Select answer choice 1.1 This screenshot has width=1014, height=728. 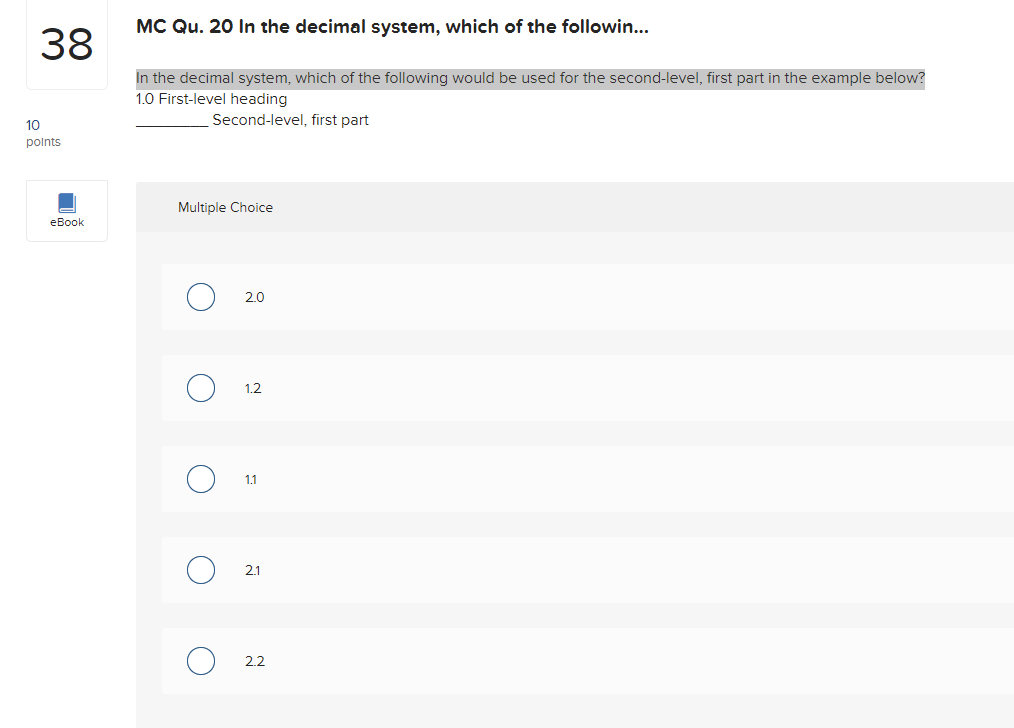pyautogui.click(x=200, y=479)
